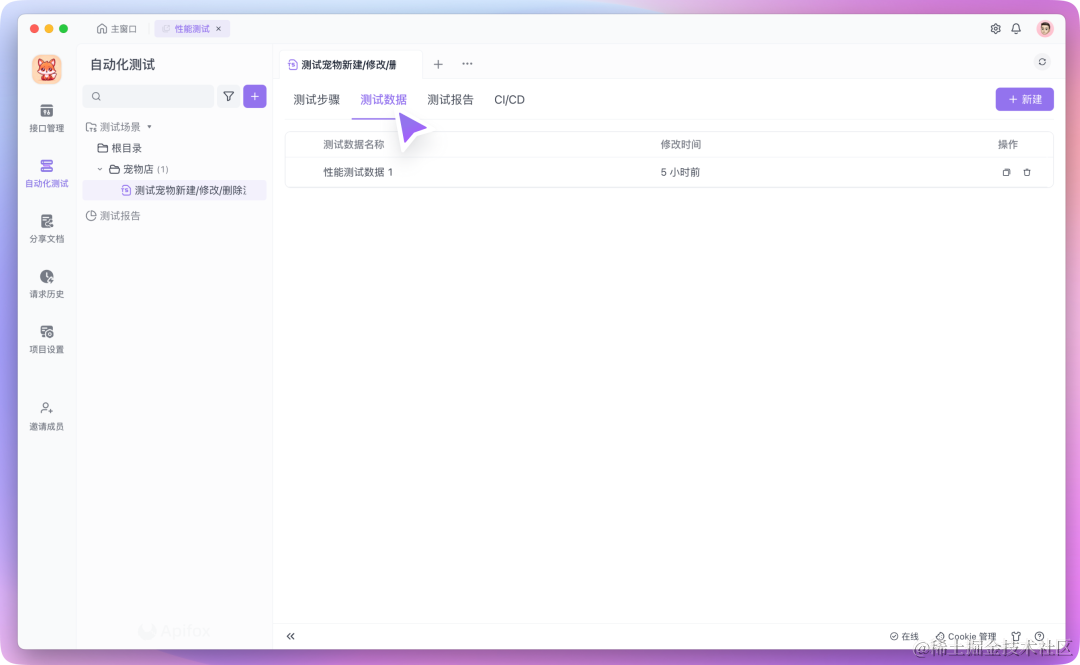Screen dimensions: 1080x665
Task: Select 测试宠物新建/修改/删 document tab
Action: point(351,64)
